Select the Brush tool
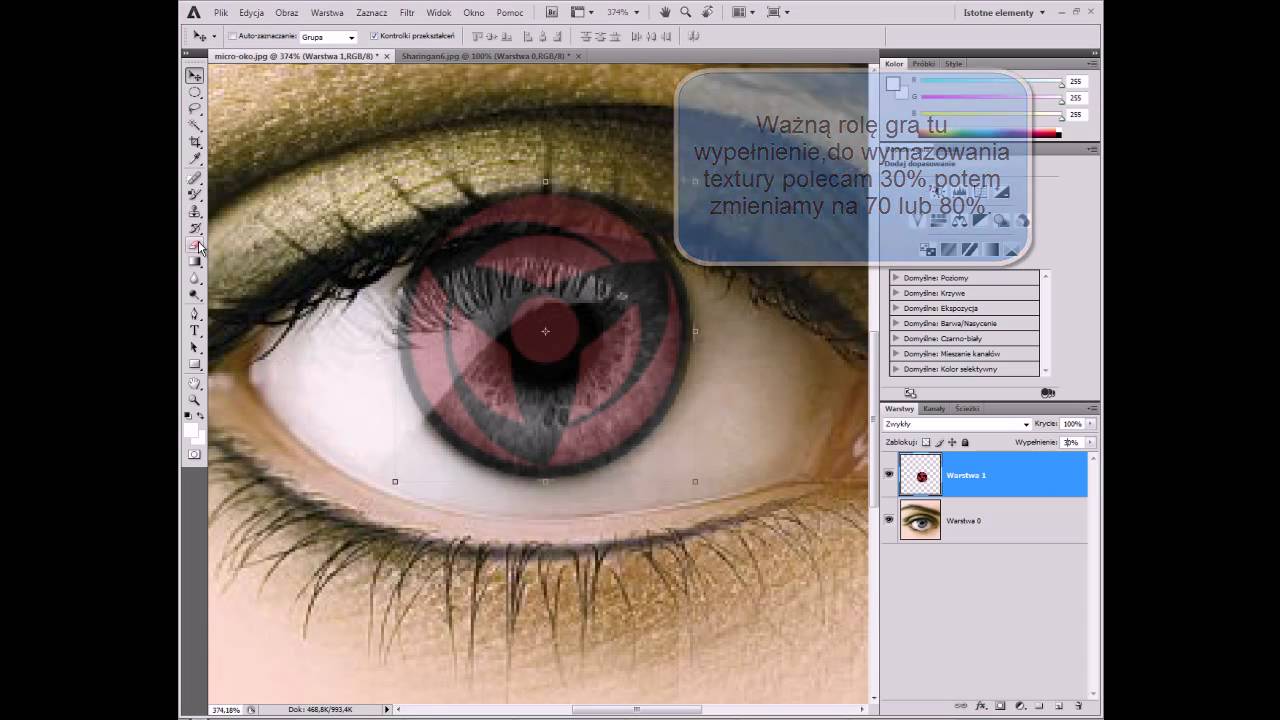 195,195
